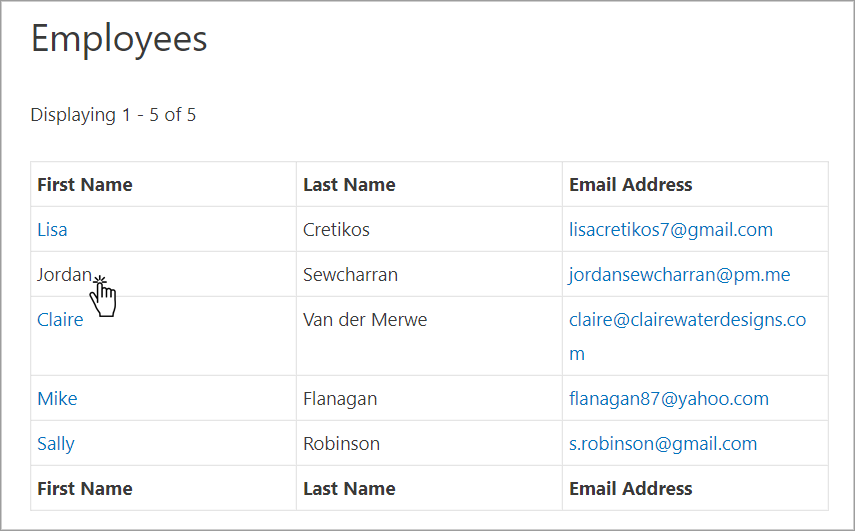Select the Flanagan last name cell

340,399
